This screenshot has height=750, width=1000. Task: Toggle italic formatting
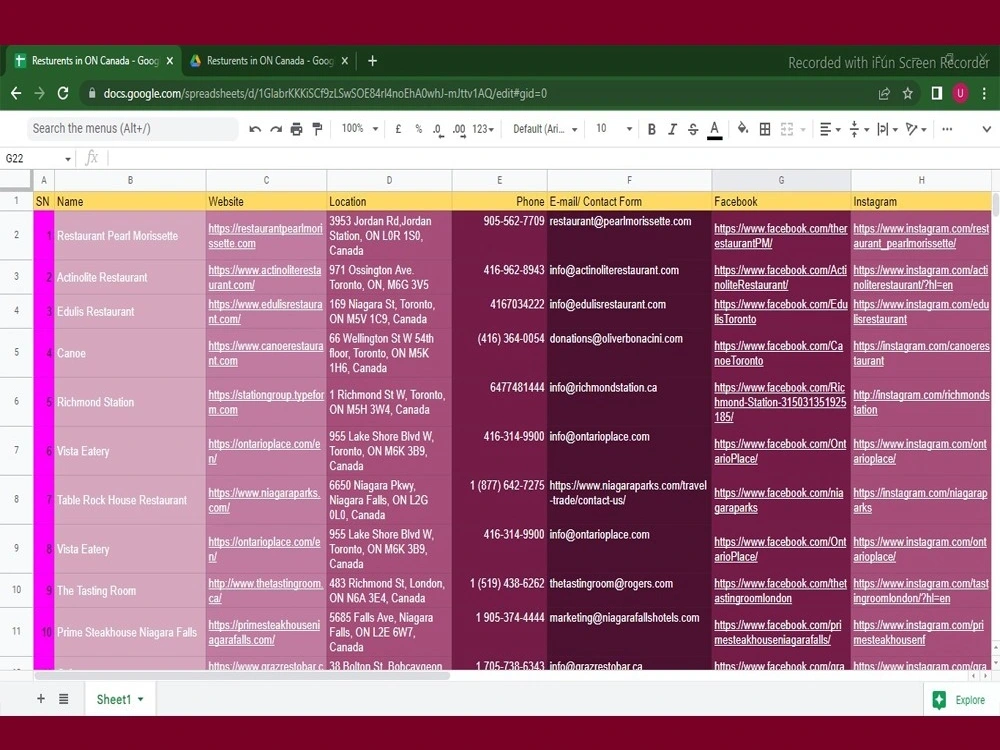pos(672,129)
